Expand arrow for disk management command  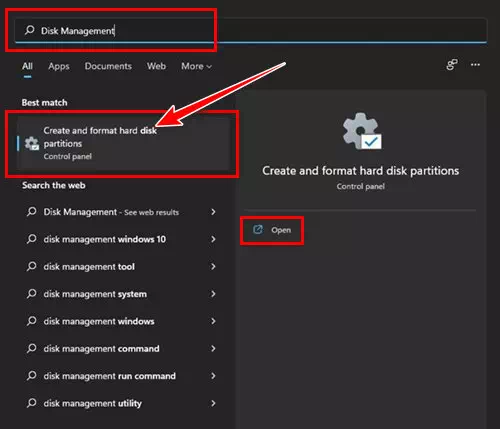[213, 348]
